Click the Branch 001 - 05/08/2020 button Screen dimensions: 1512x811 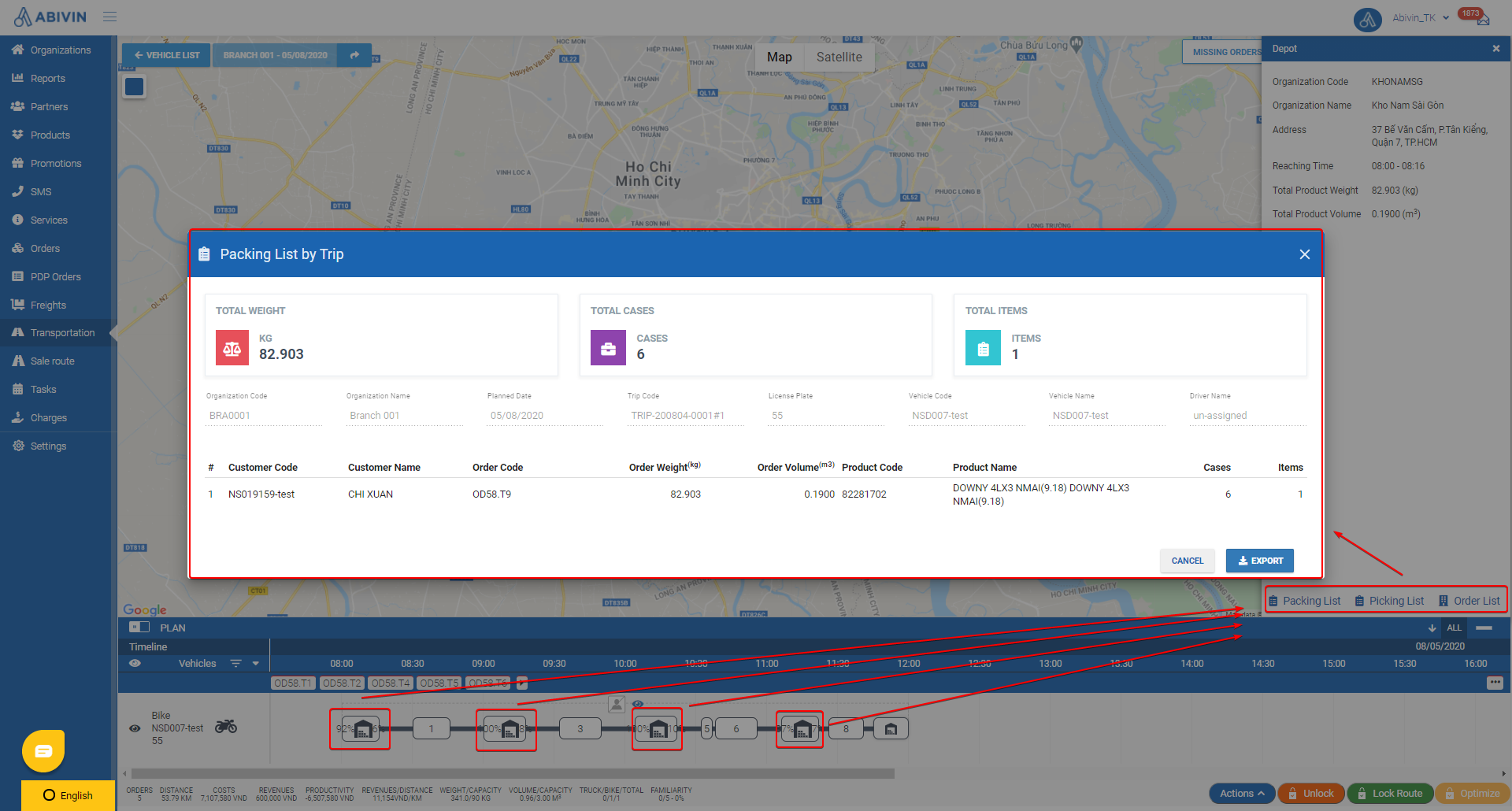click(275, 55)
